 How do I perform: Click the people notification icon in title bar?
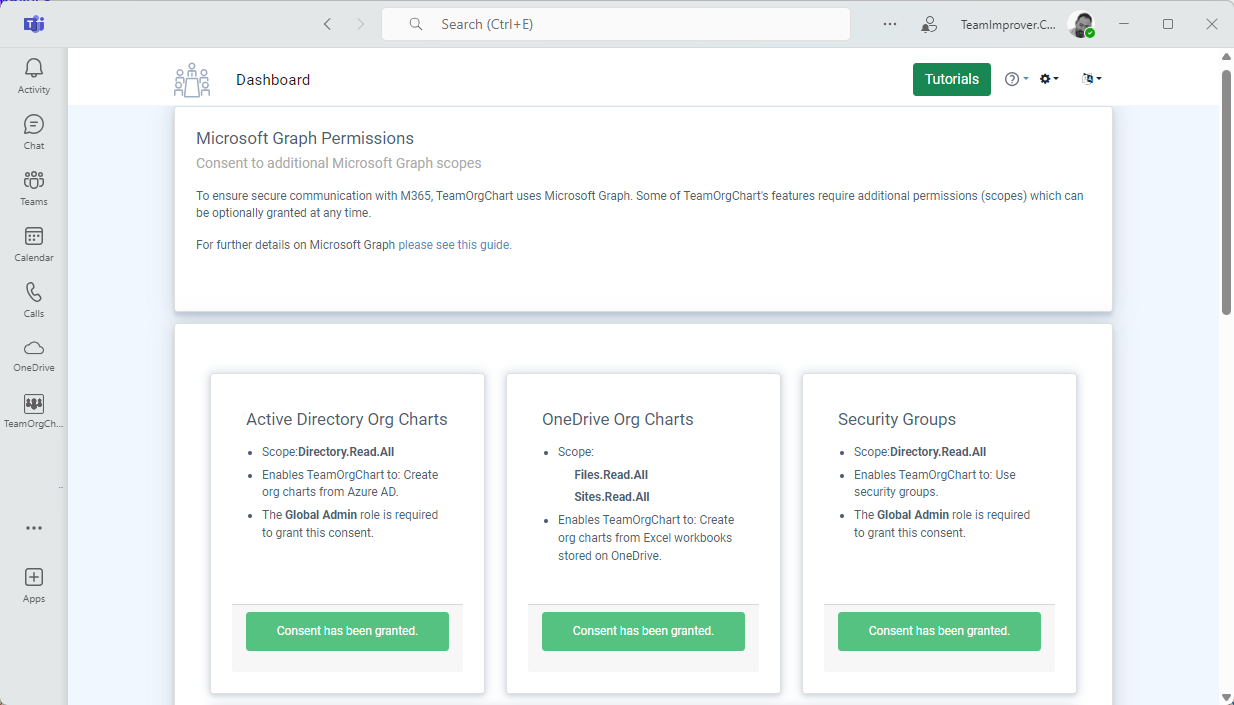[x=930, y=24]
